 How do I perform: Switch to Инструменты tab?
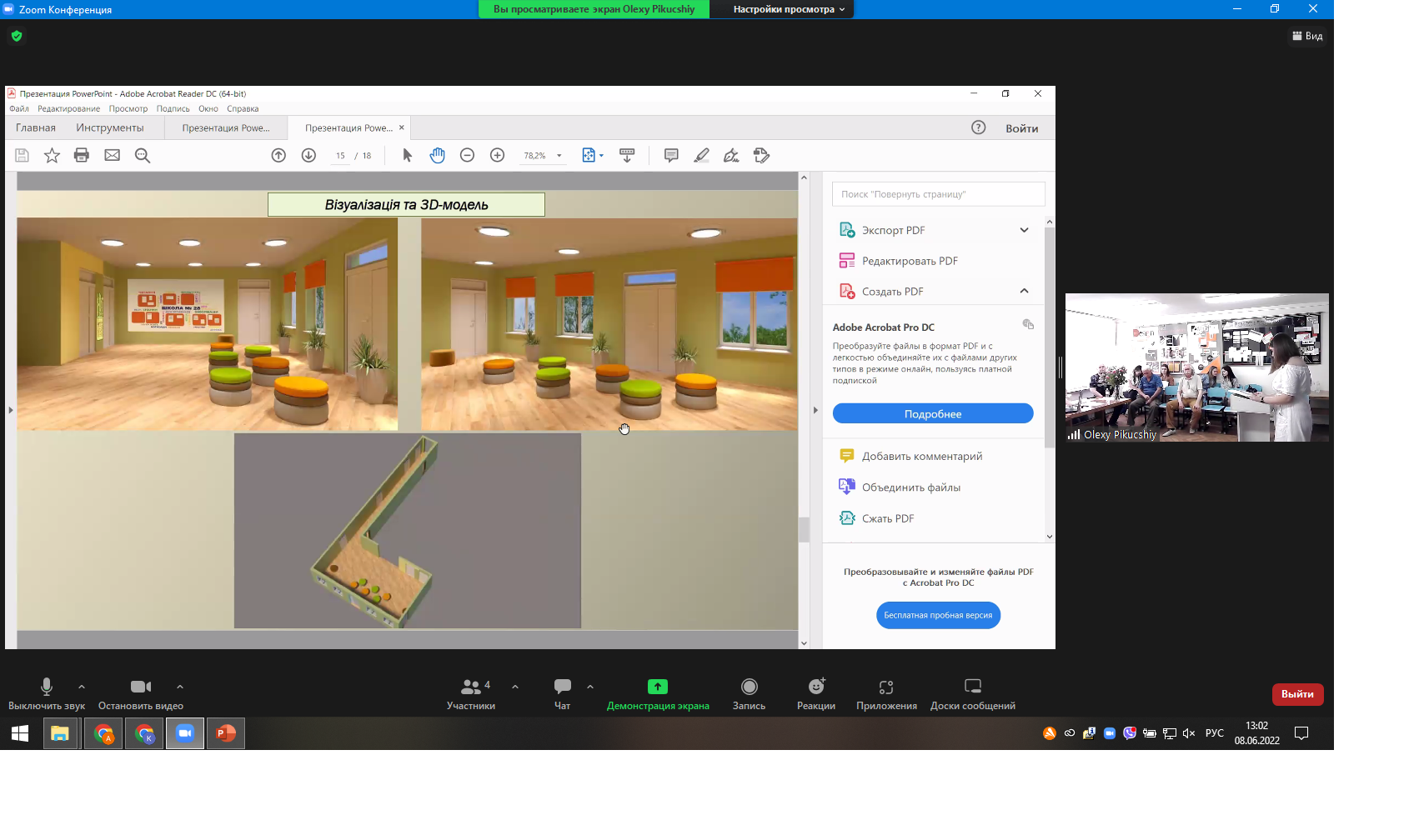pos(110,127)
